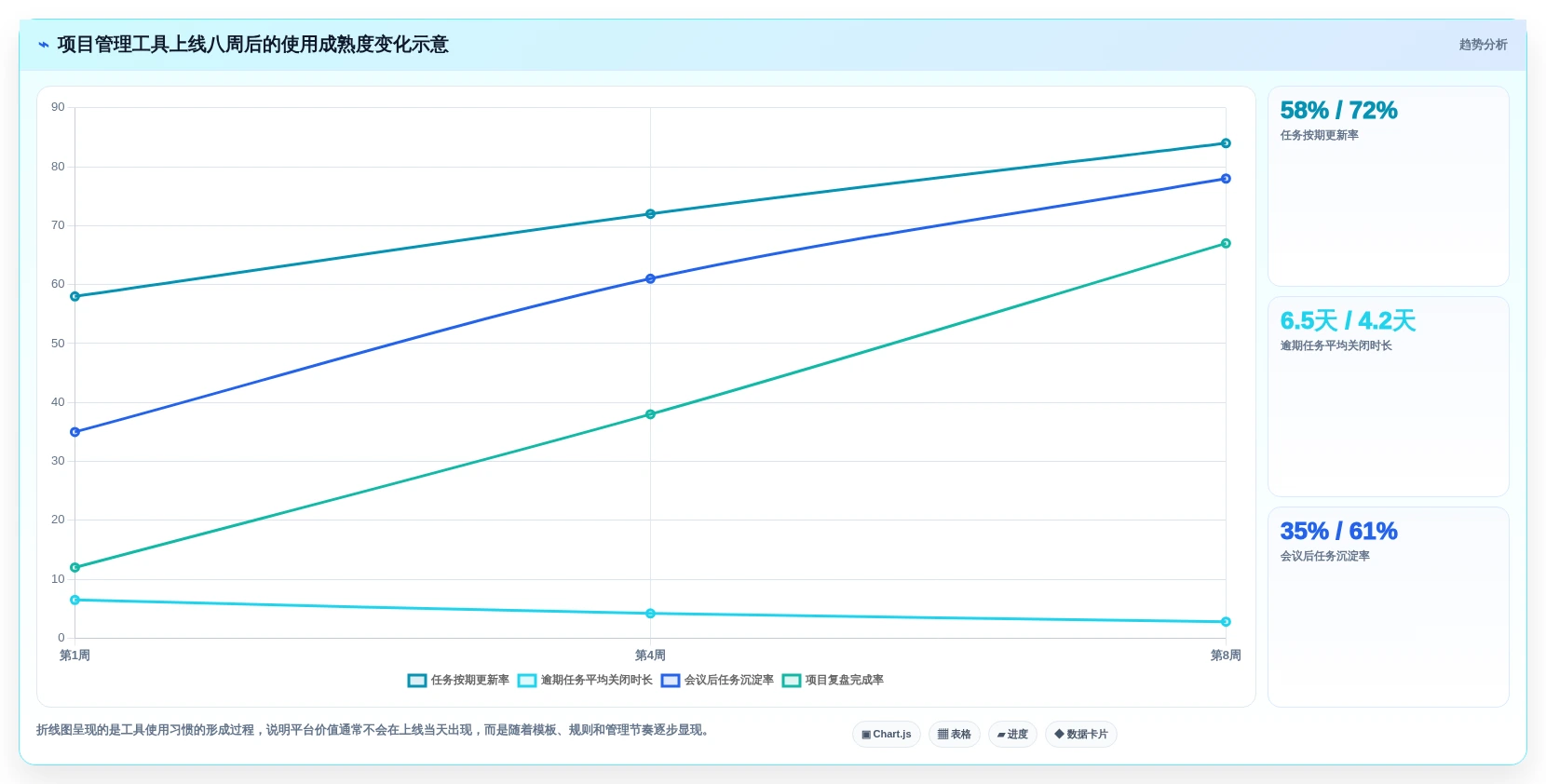Select 会议后任务沉淀率 point at 第4周
Screen dimensions: 1546x784
[650, 279]
